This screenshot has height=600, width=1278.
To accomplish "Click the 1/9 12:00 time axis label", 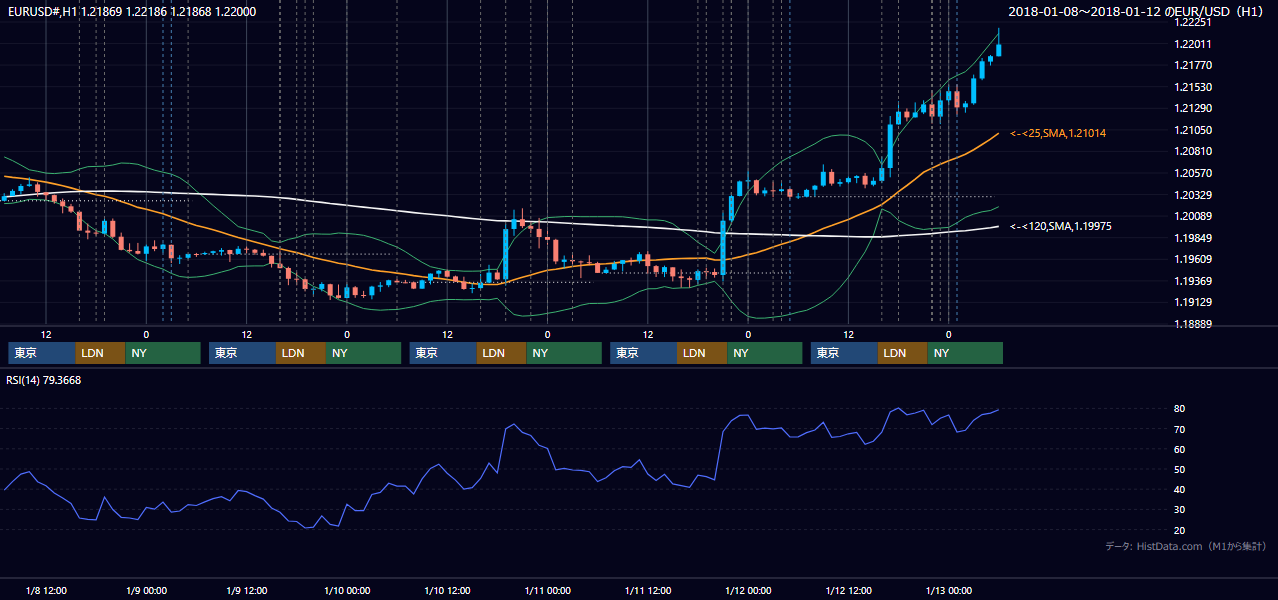I will tap(246, 591).
